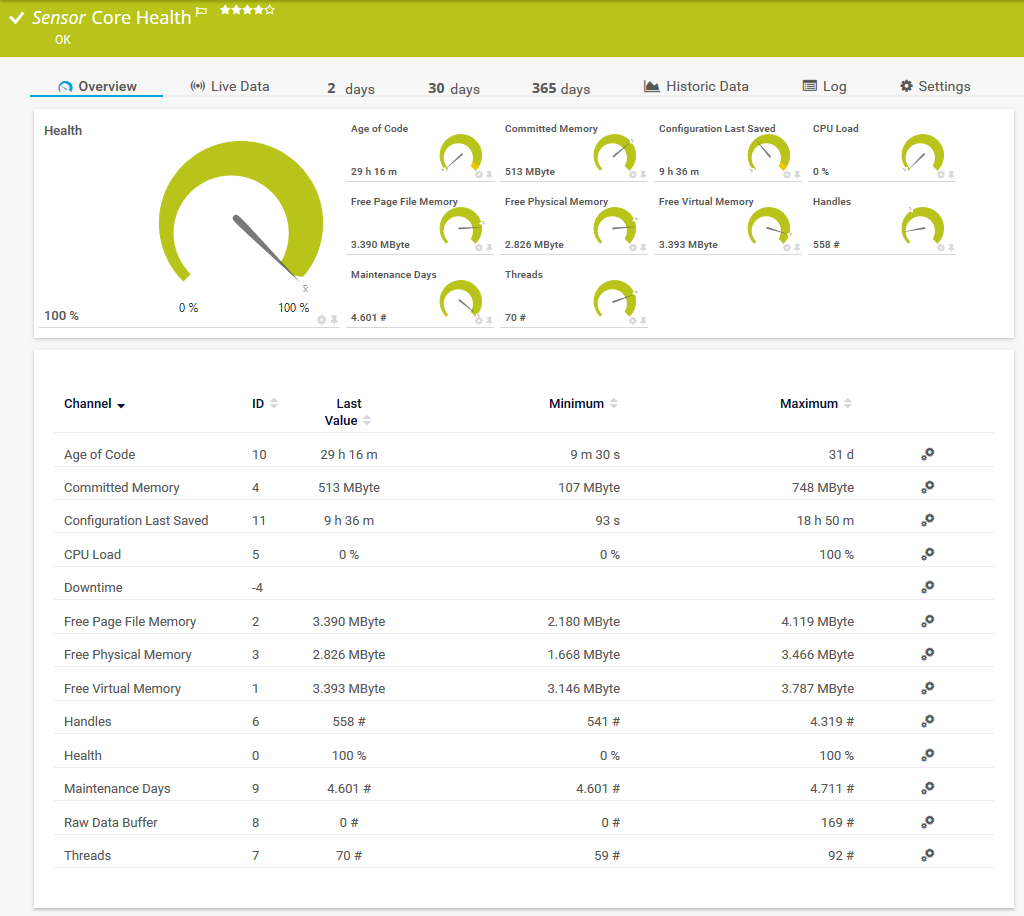Set priority with the fifth star
This screenshot has width=1024, height=916.
(270, 10)
